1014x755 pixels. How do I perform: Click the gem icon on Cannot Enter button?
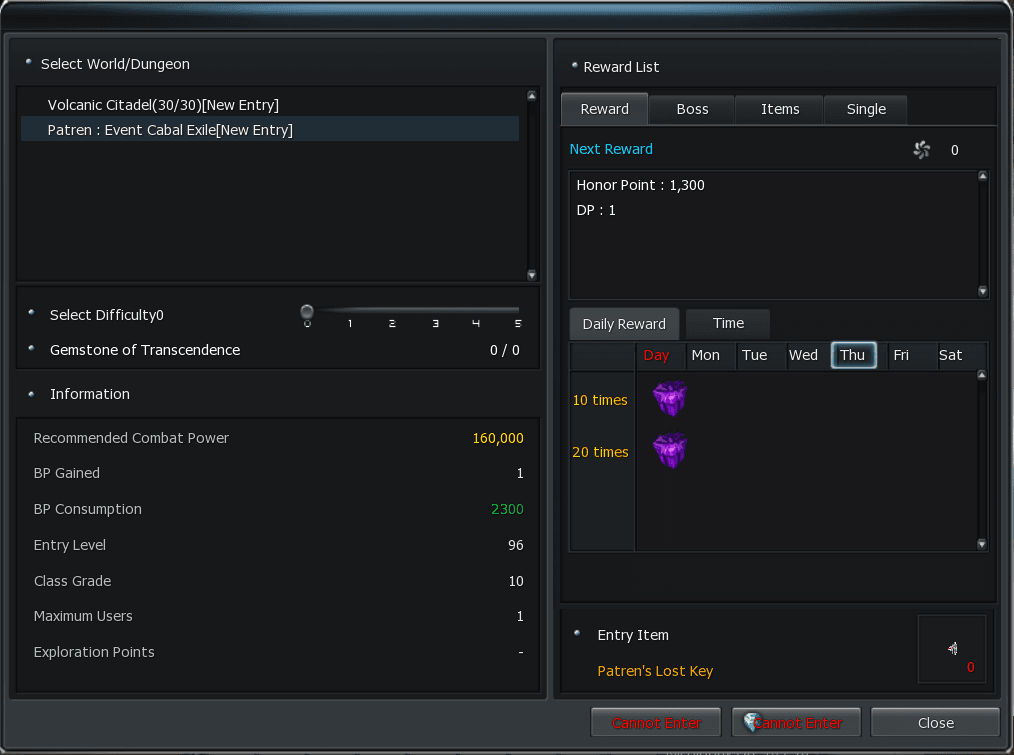coord(751,722)
